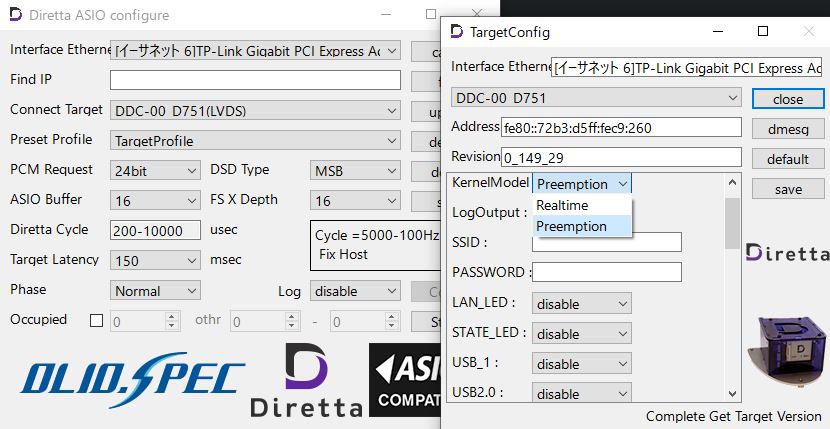Click the Diretta logo at the bottom
Screen dimensions: 830x429
pyautogui.click(x=306, y=380)
